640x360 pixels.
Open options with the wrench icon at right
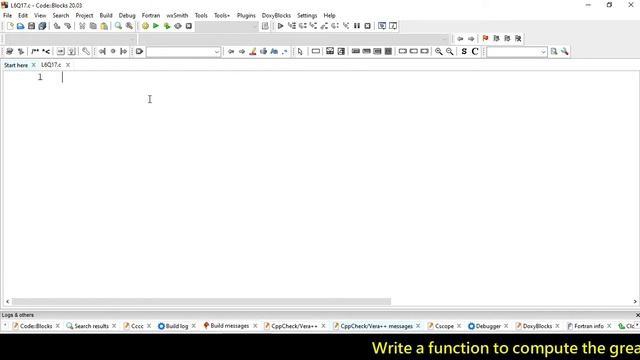[564, 51]
